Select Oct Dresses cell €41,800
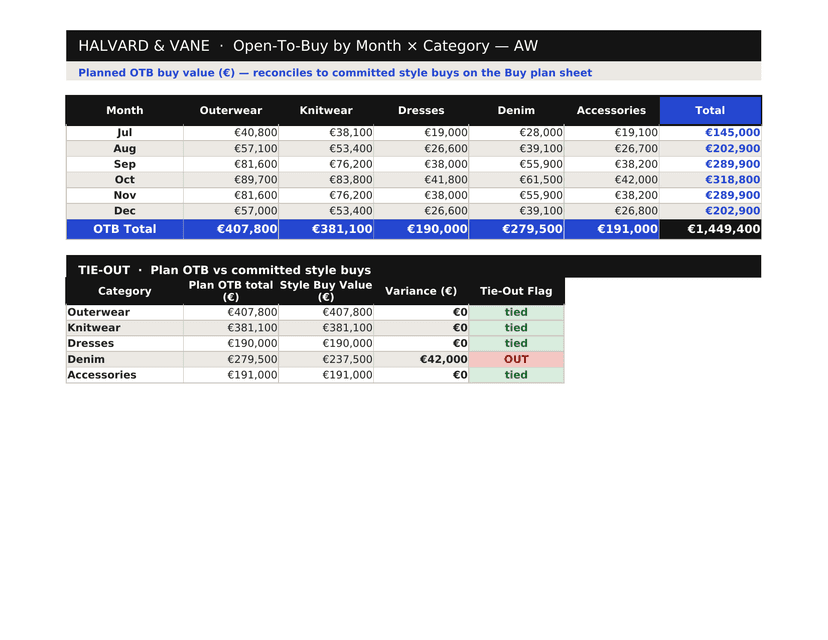828x640 pixels. click(x=421, y=180)
